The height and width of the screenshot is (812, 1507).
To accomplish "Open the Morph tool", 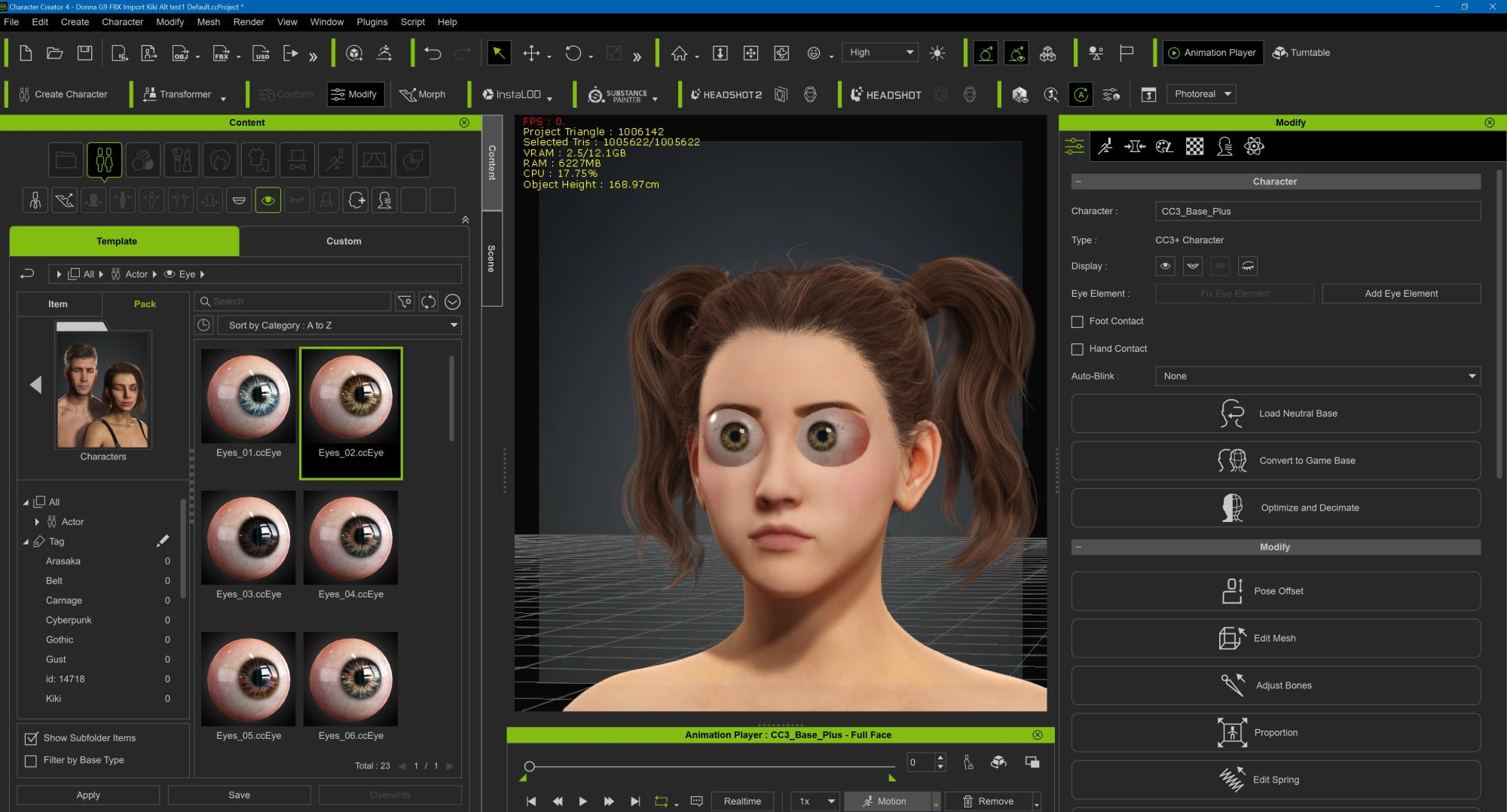I will 423,95.
